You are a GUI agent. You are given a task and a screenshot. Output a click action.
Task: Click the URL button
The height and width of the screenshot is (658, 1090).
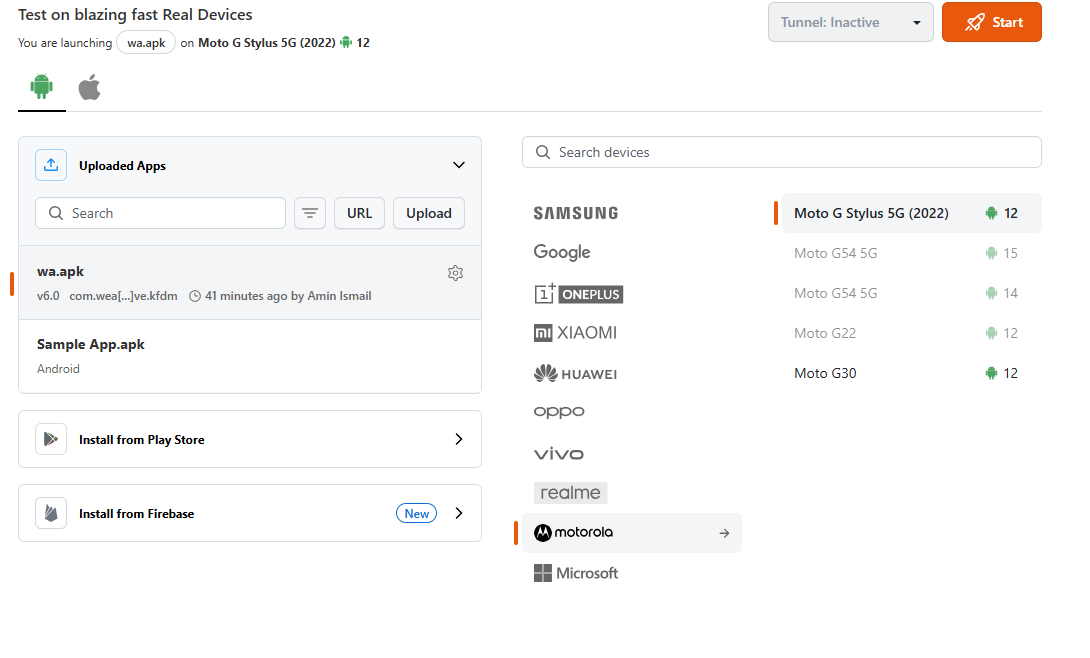point(359,213)
